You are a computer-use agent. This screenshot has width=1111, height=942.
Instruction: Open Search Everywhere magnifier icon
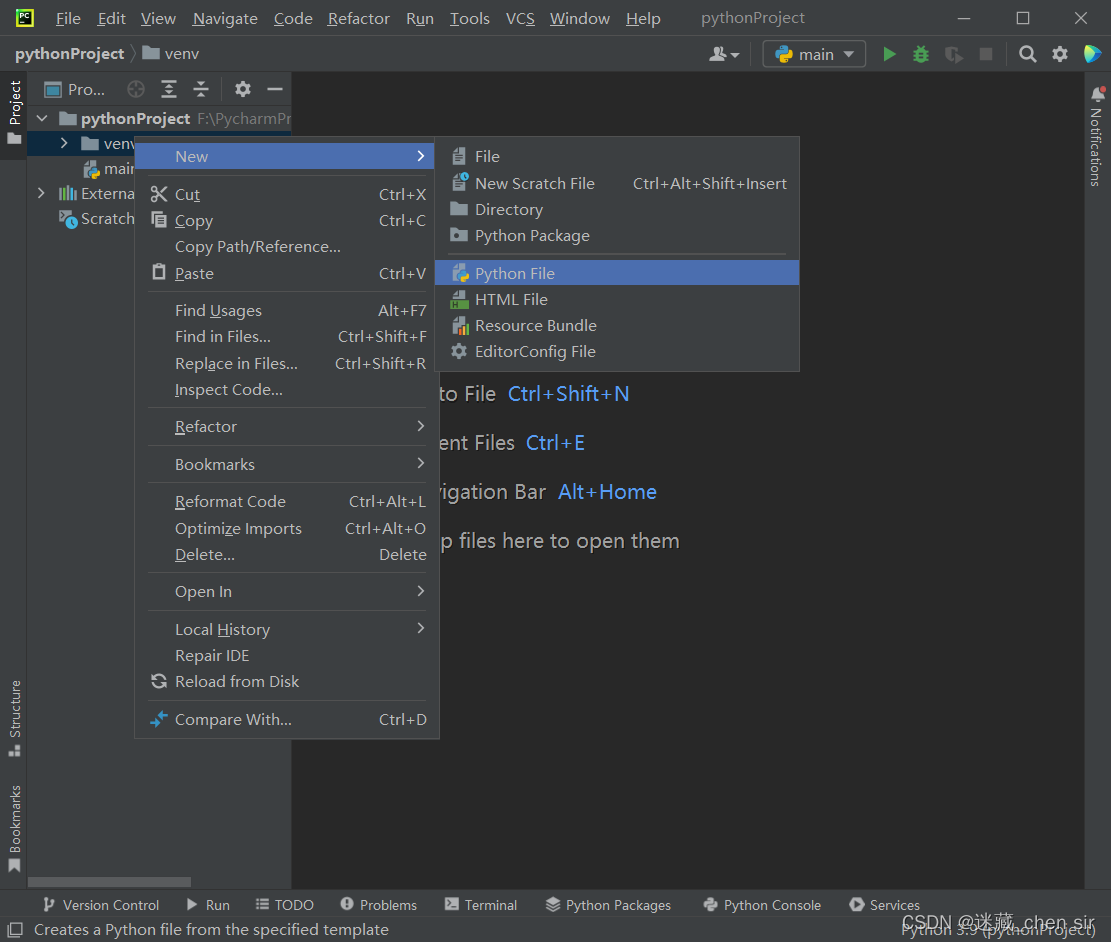(x=1027, y=54)
